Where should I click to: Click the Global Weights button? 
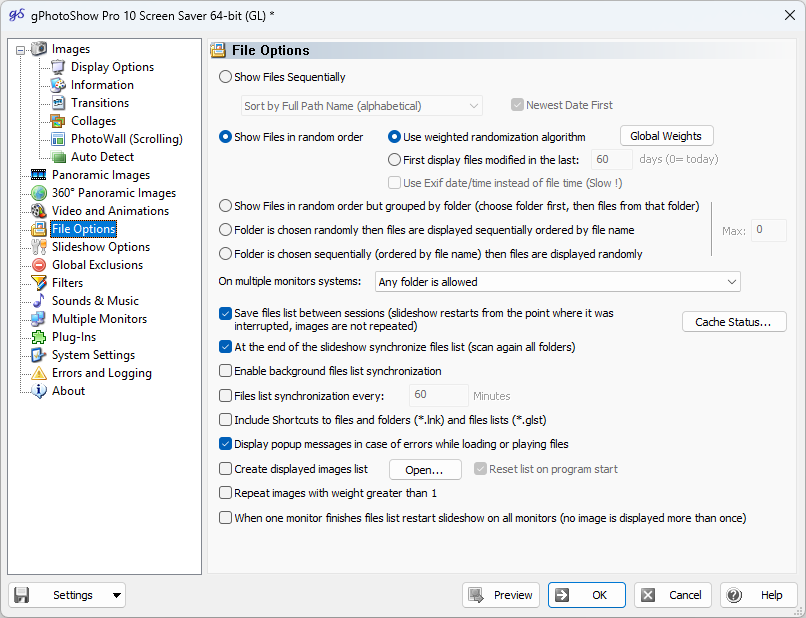tap(666, 135)
